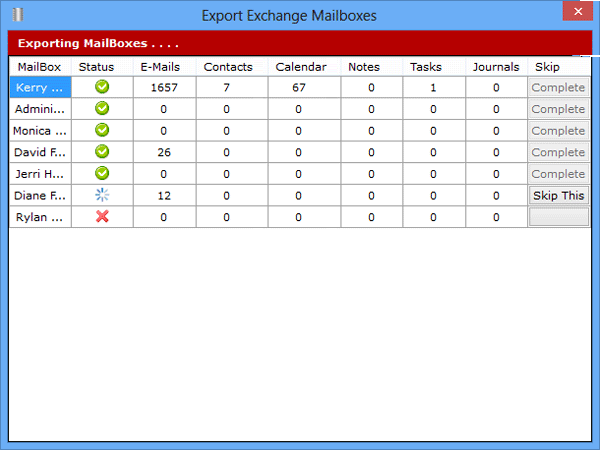
Task: Click the green check status for Kerry
Action: (102, 87)
